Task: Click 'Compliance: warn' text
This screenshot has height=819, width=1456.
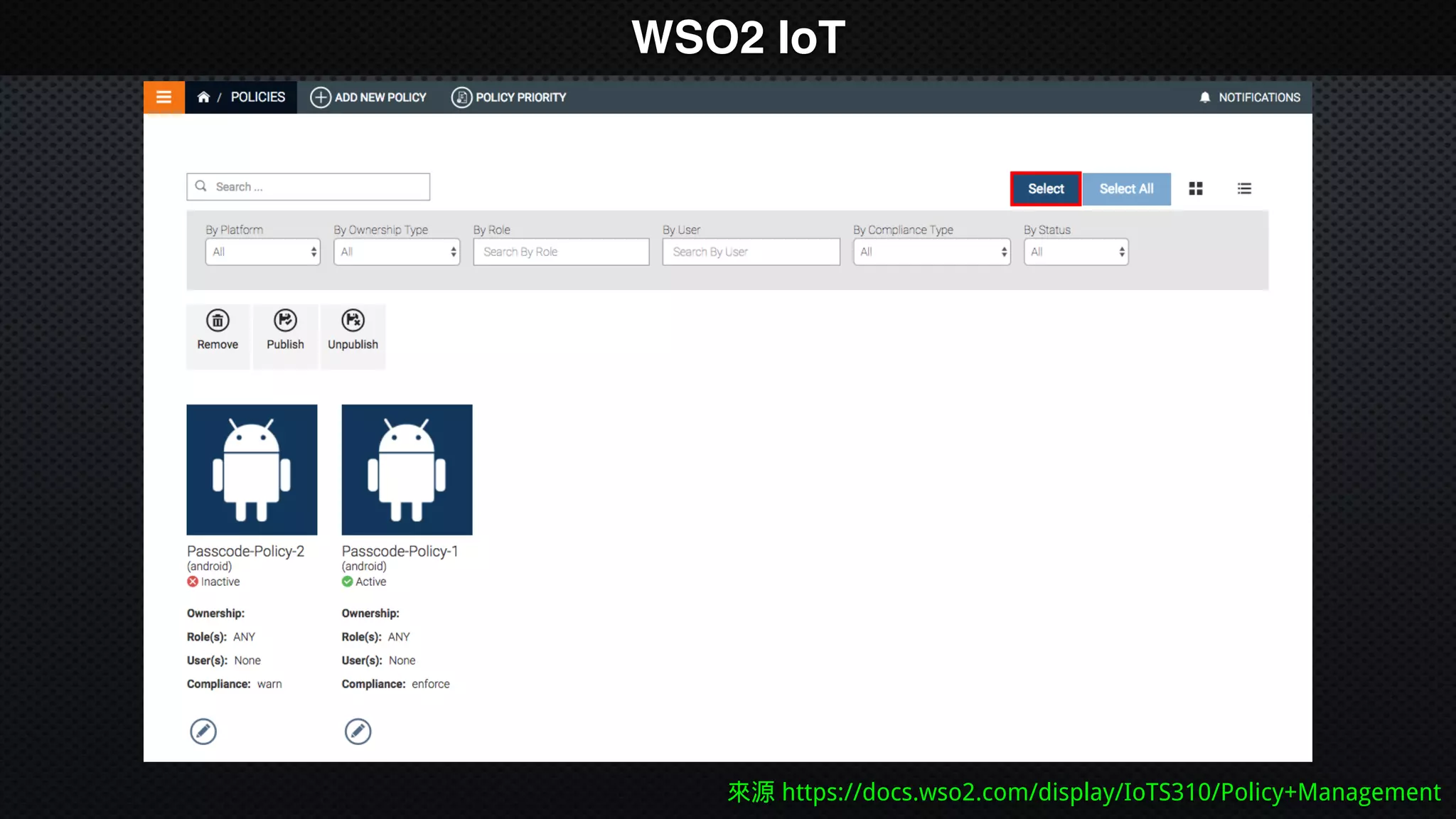Action: tap(234, 684)
